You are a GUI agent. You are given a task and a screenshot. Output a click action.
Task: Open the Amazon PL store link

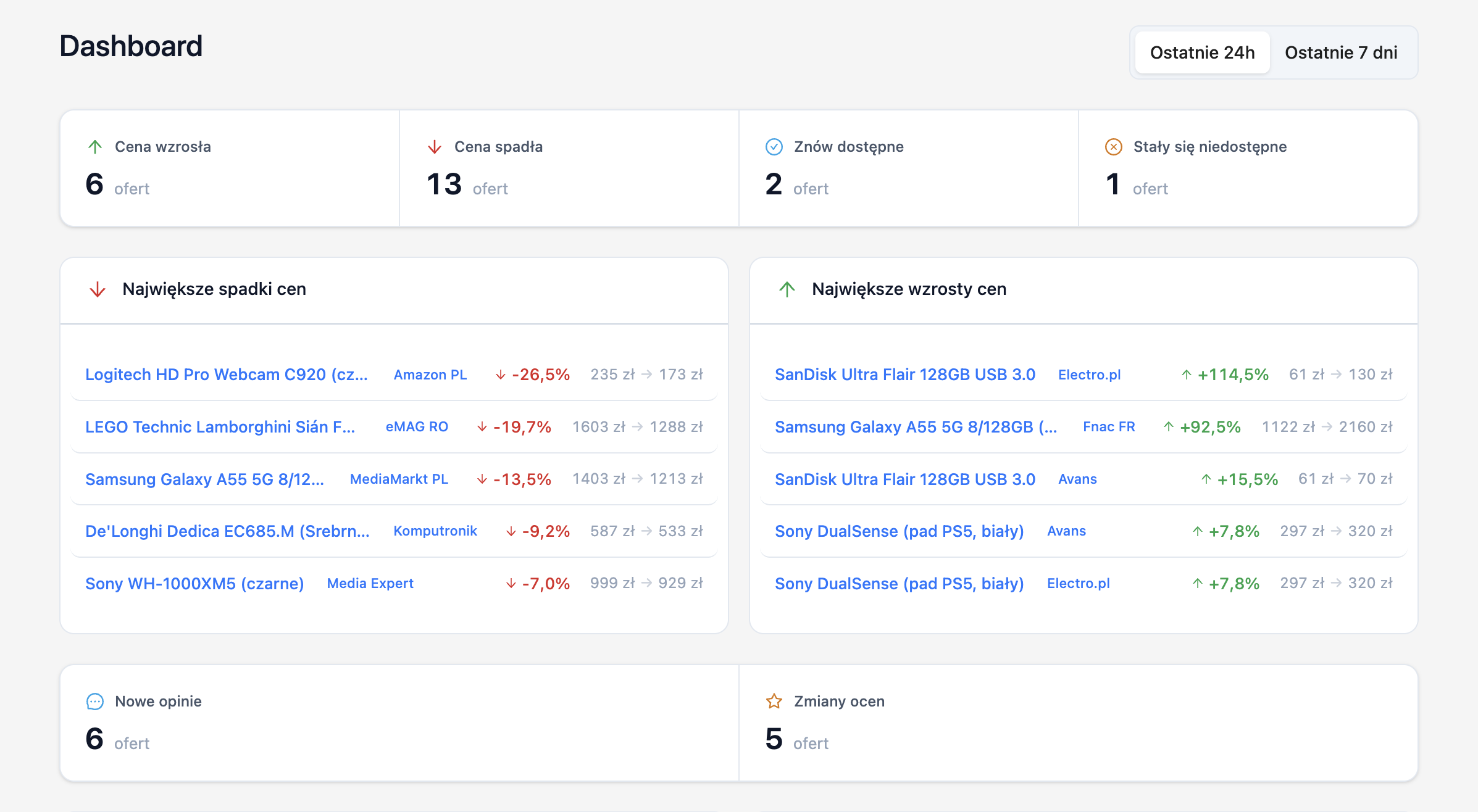click(x=430, y=375)
